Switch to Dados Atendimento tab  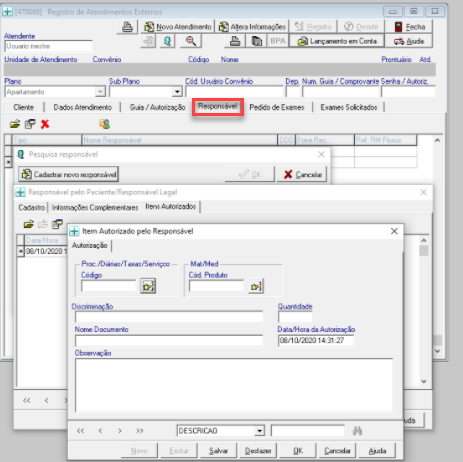point(83,107)
